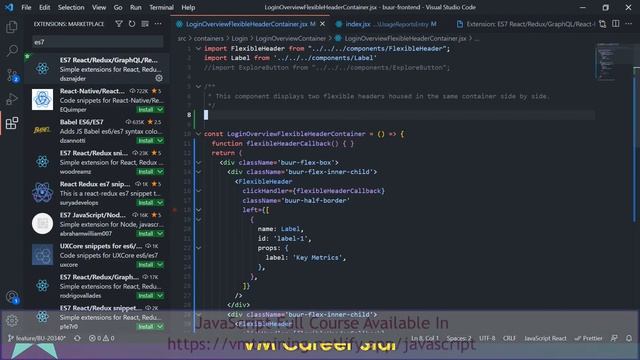This screenshot has width=640, height=360.
Task: Select the UXCore snippets extension icon
Action: coord(42,255)
